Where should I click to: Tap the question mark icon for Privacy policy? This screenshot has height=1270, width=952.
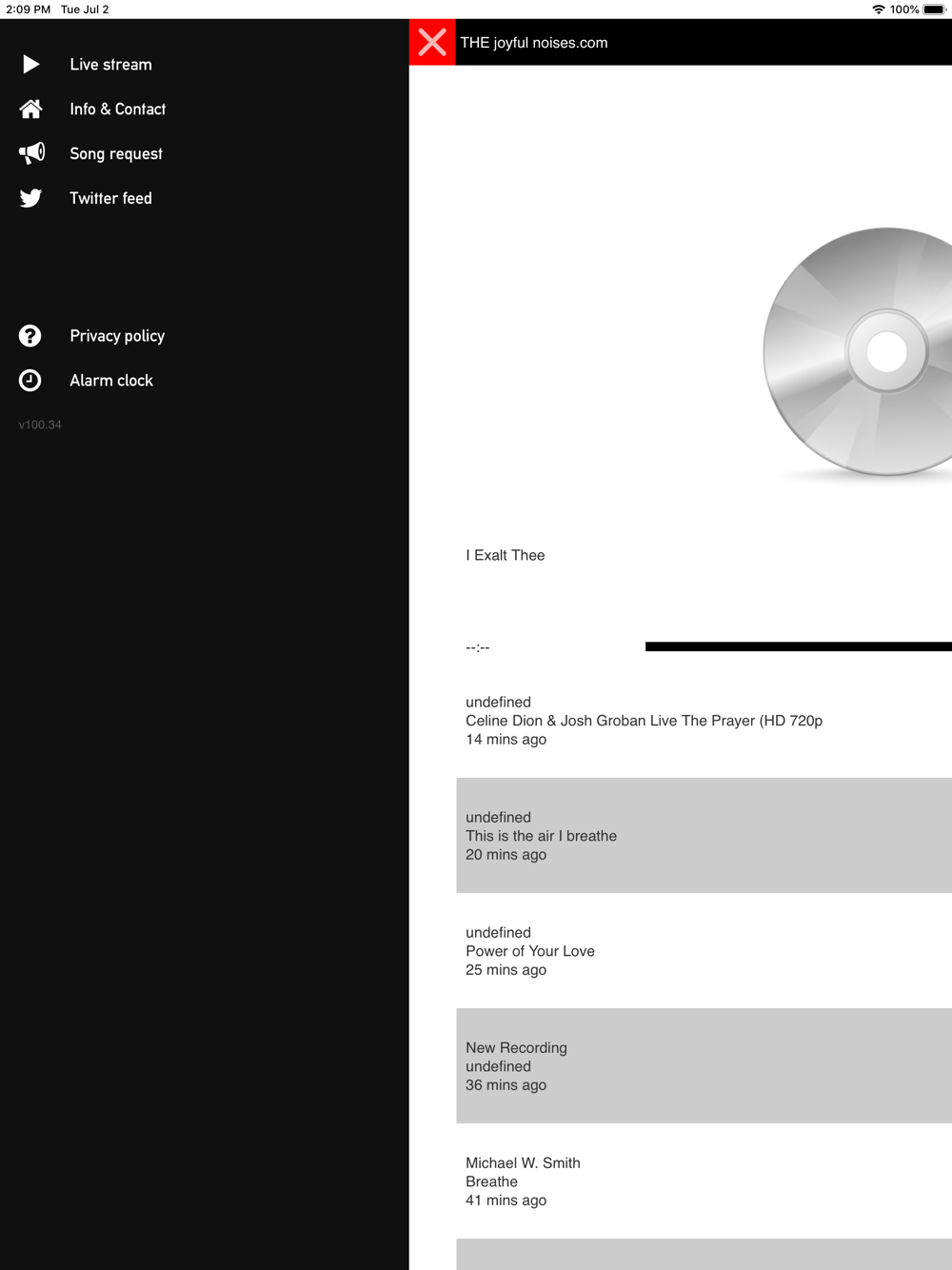point(30,336)
